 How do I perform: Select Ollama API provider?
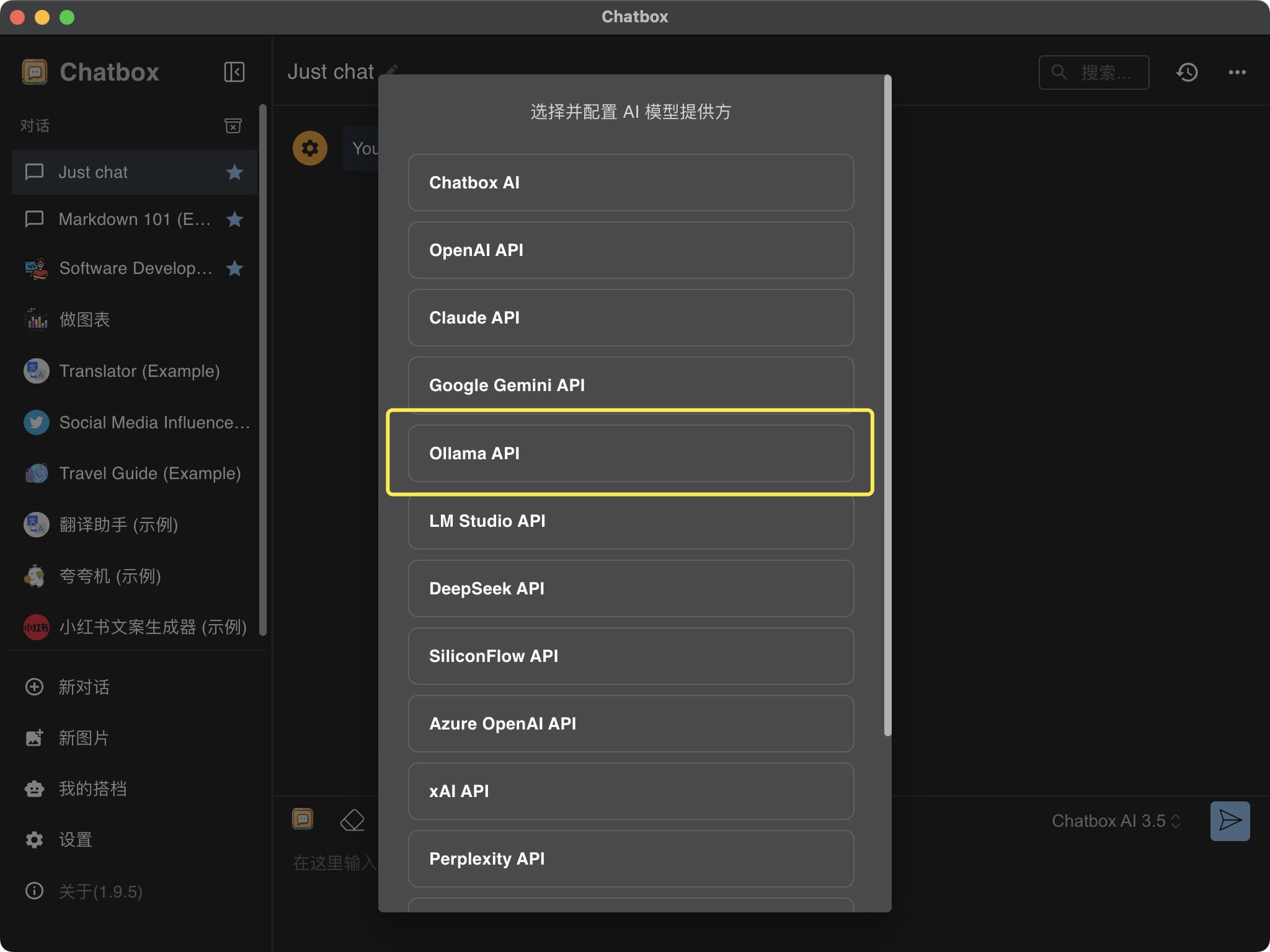pos(631,453)
